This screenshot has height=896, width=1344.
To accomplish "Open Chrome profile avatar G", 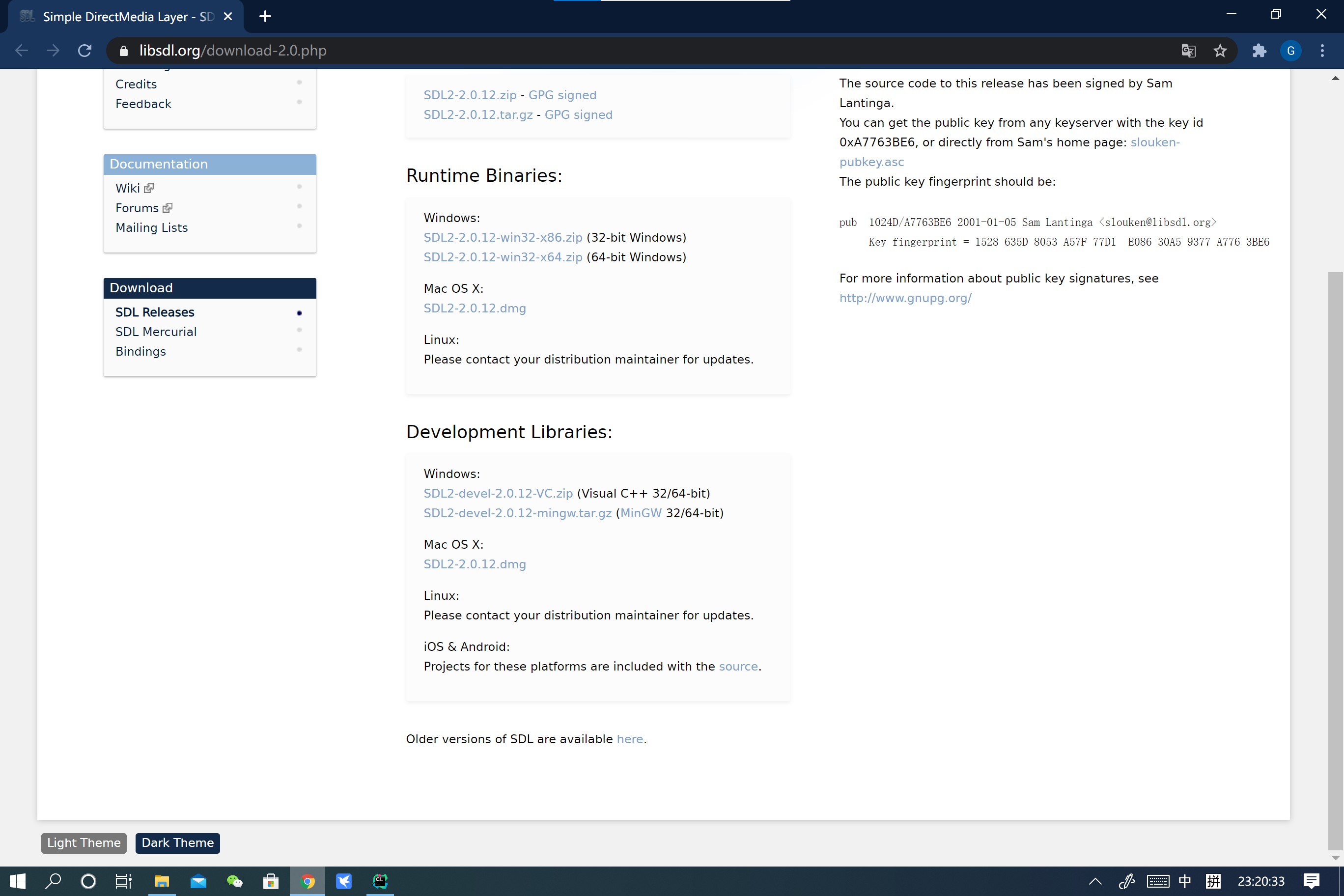I will [x=1291, y=50].
